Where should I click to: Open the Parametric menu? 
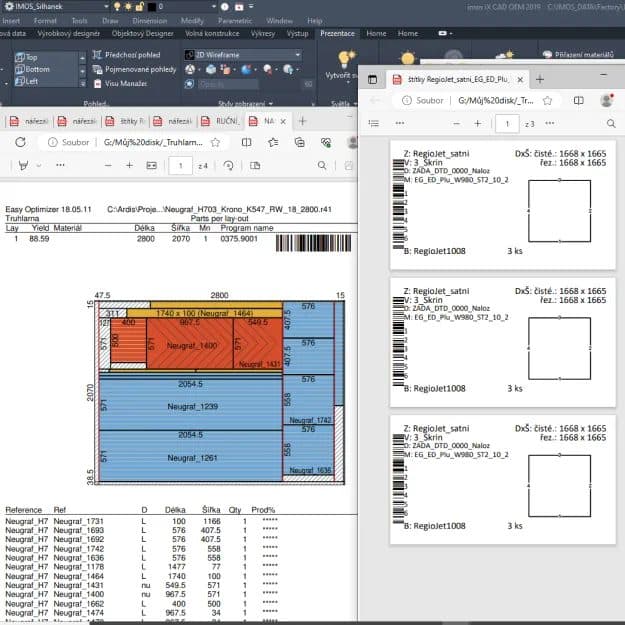click(235, 21)
